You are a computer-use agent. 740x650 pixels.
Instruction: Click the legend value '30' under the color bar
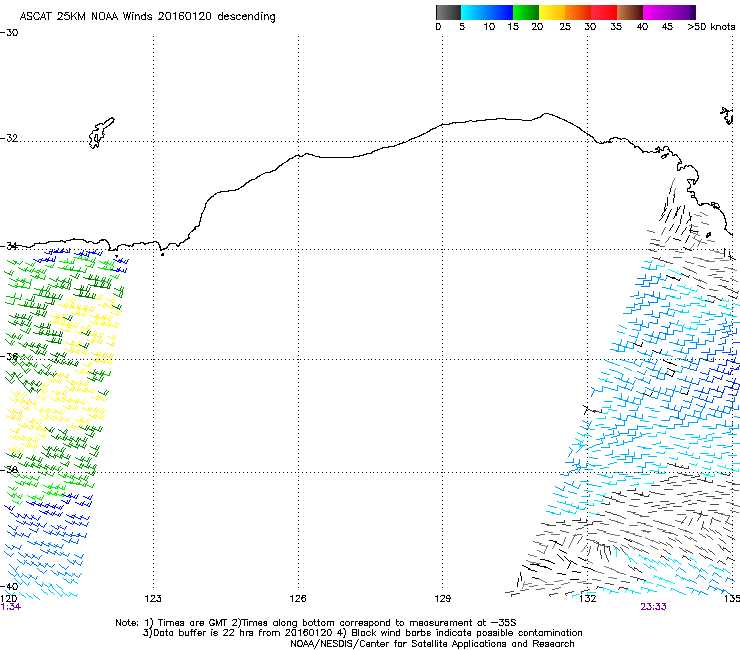pos(590,27)
